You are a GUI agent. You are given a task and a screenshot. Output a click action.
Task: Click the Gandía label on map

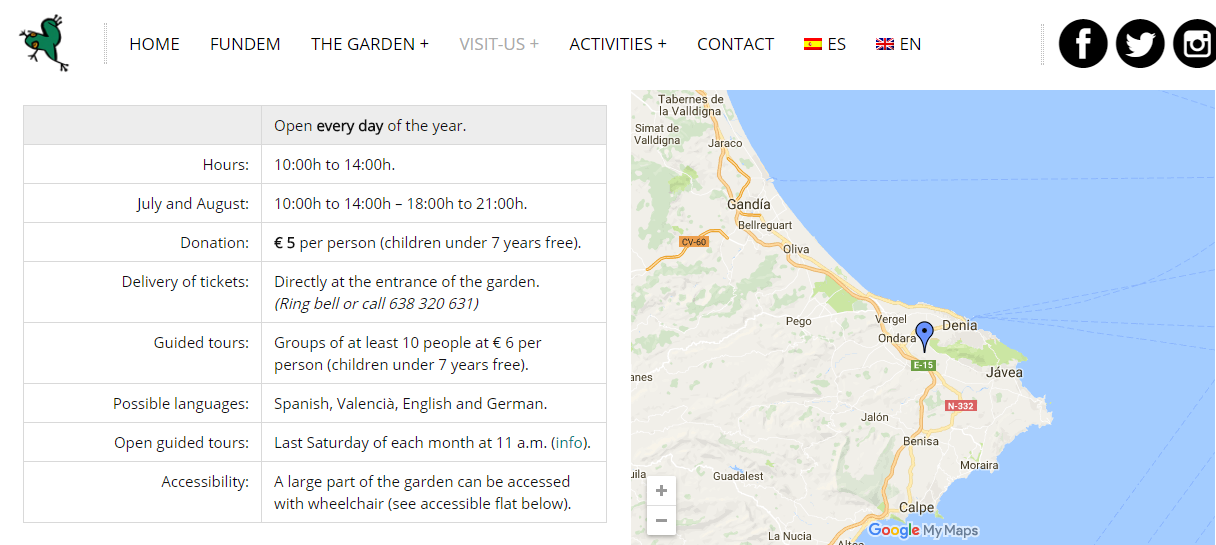(749, 204)
